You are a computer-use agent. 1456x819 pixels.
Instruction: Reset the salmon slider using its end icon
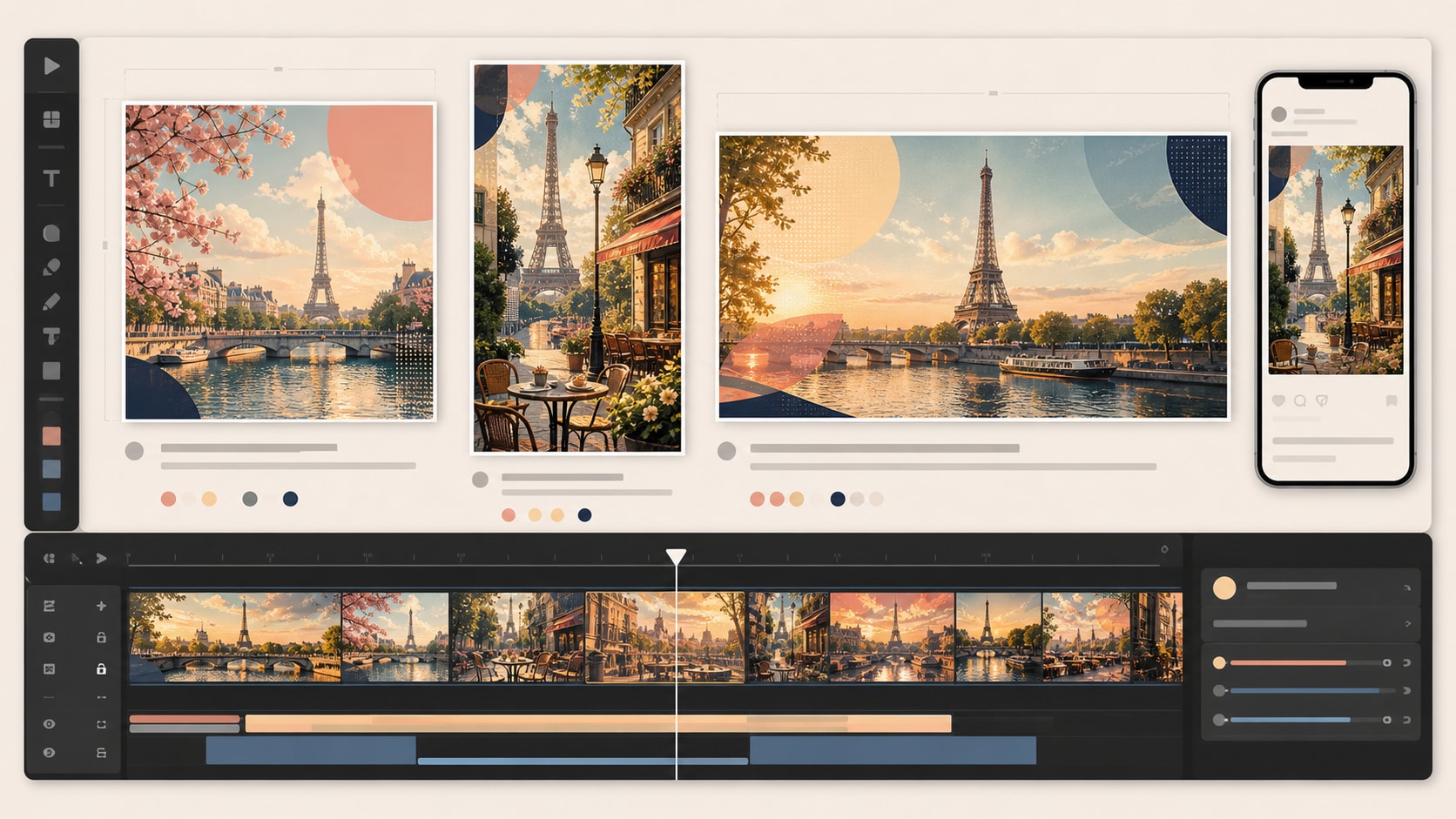coord(1407,663)
